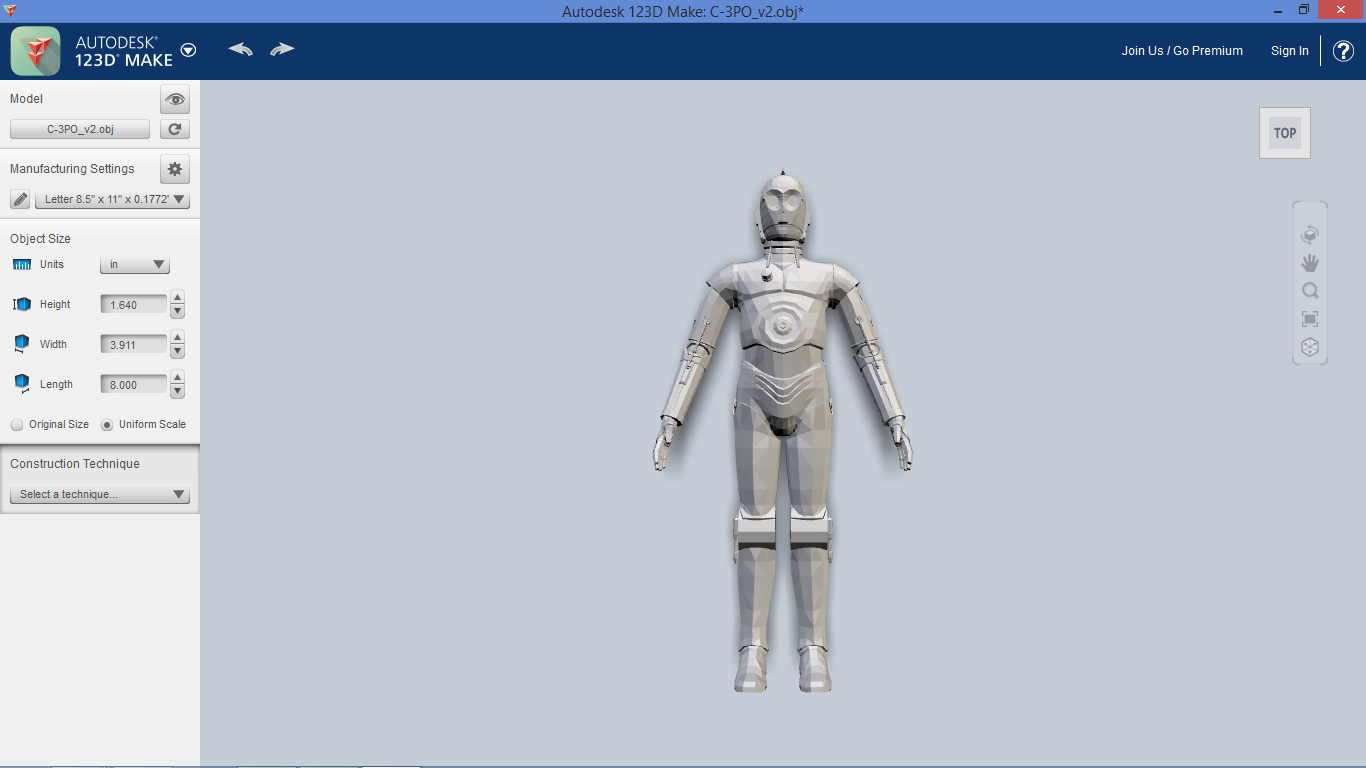Image resolution: width=1366 pixels, height=768 pixels.
Task: Redo the last action
Action: click(x=283, y=49)
